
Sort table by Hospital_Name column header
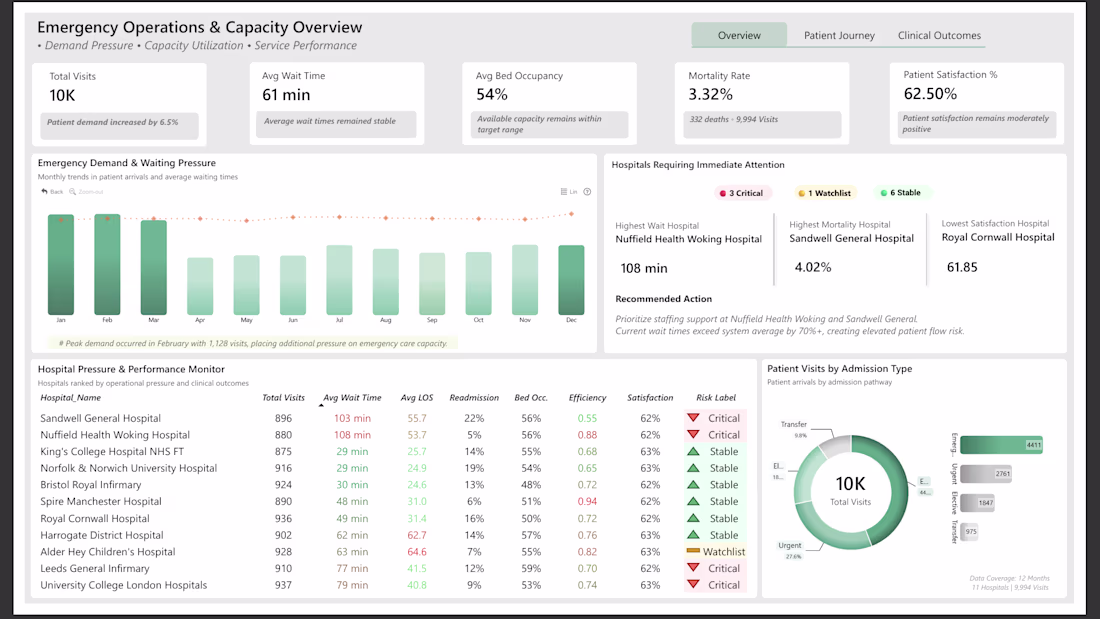(70, 397)
